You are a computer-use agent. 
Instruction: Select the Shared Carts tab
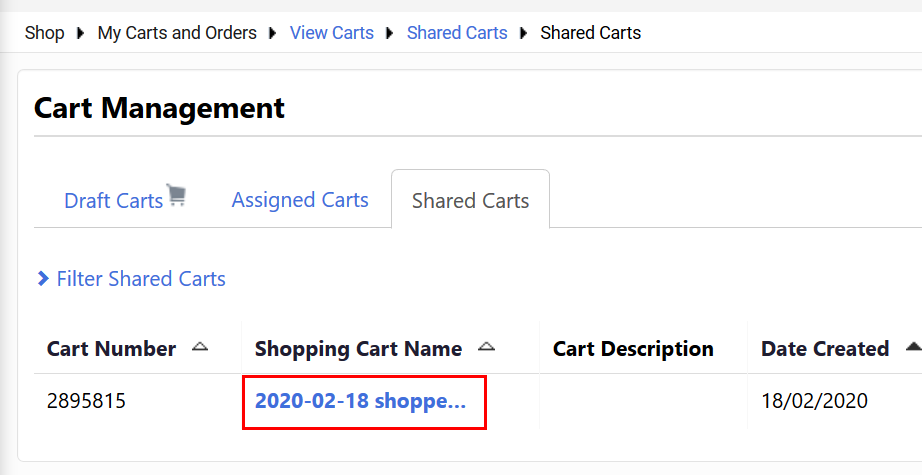click(470, 200)
